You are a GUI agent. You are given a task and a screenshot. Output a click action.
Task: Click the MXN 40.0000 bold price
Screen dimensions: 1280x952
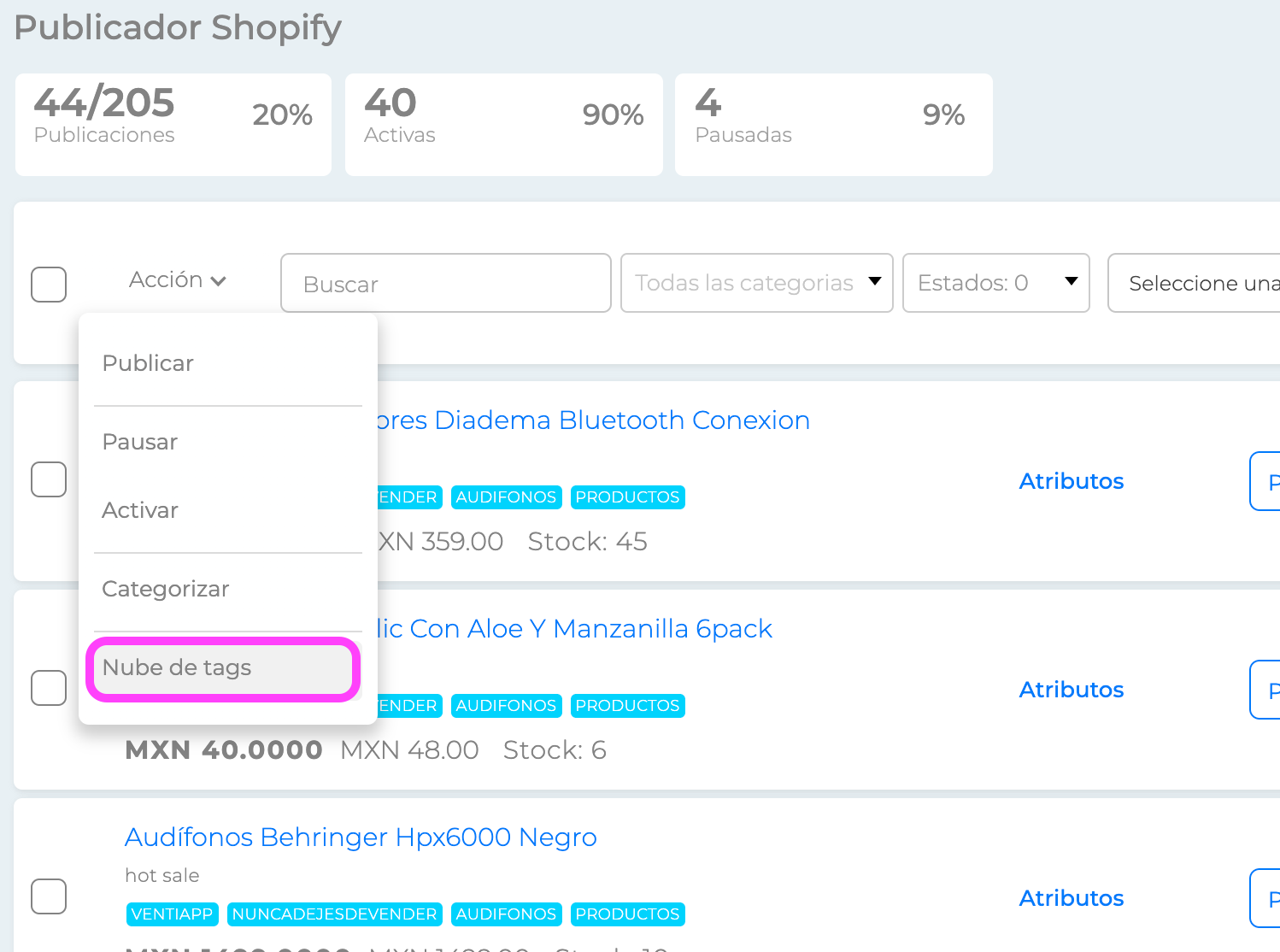[x=224, y=750]
